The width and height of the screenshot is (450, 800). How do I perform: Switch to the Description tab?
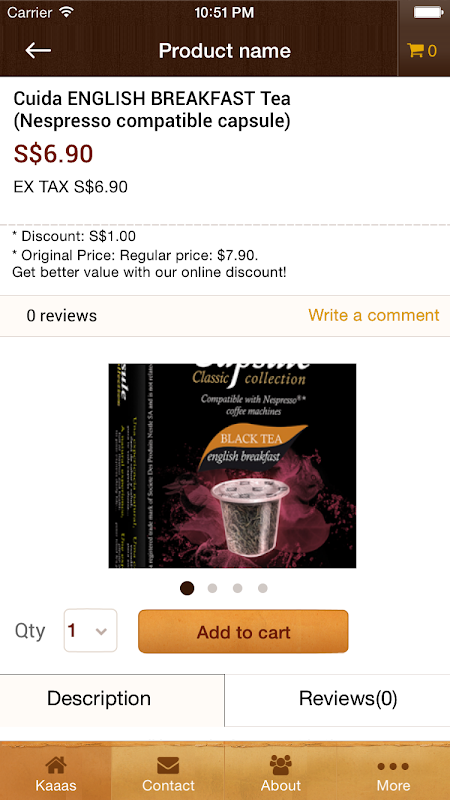112,700
